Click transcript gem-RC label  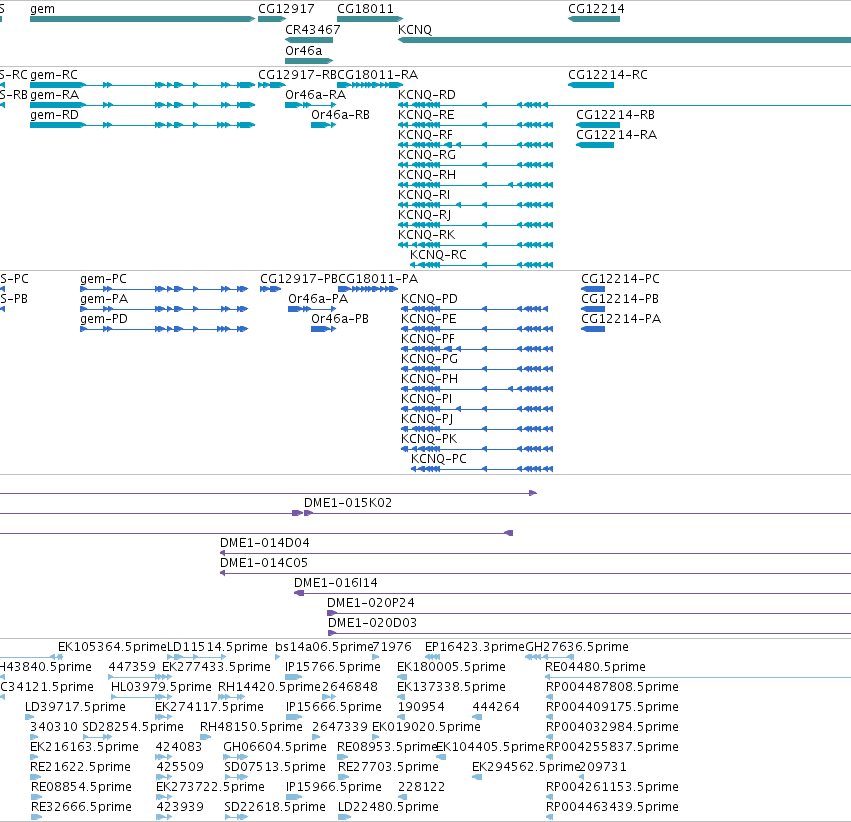click(54, 75)
